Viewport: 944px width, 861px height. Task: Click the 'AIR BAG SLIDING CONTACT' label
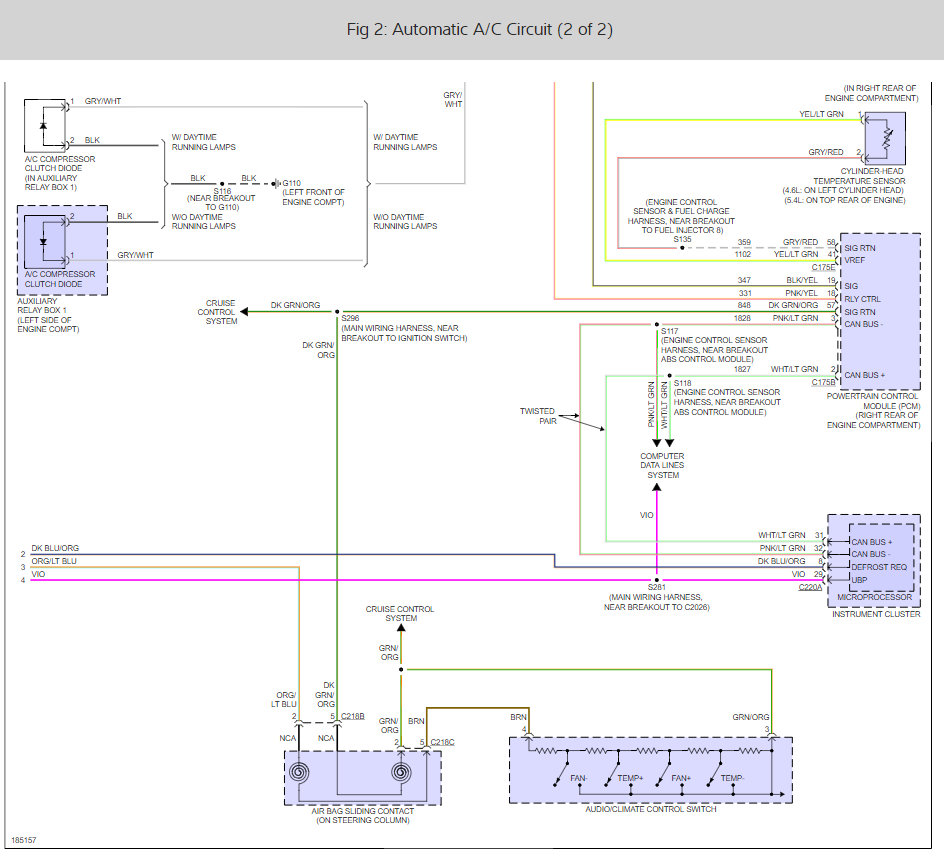362,811
